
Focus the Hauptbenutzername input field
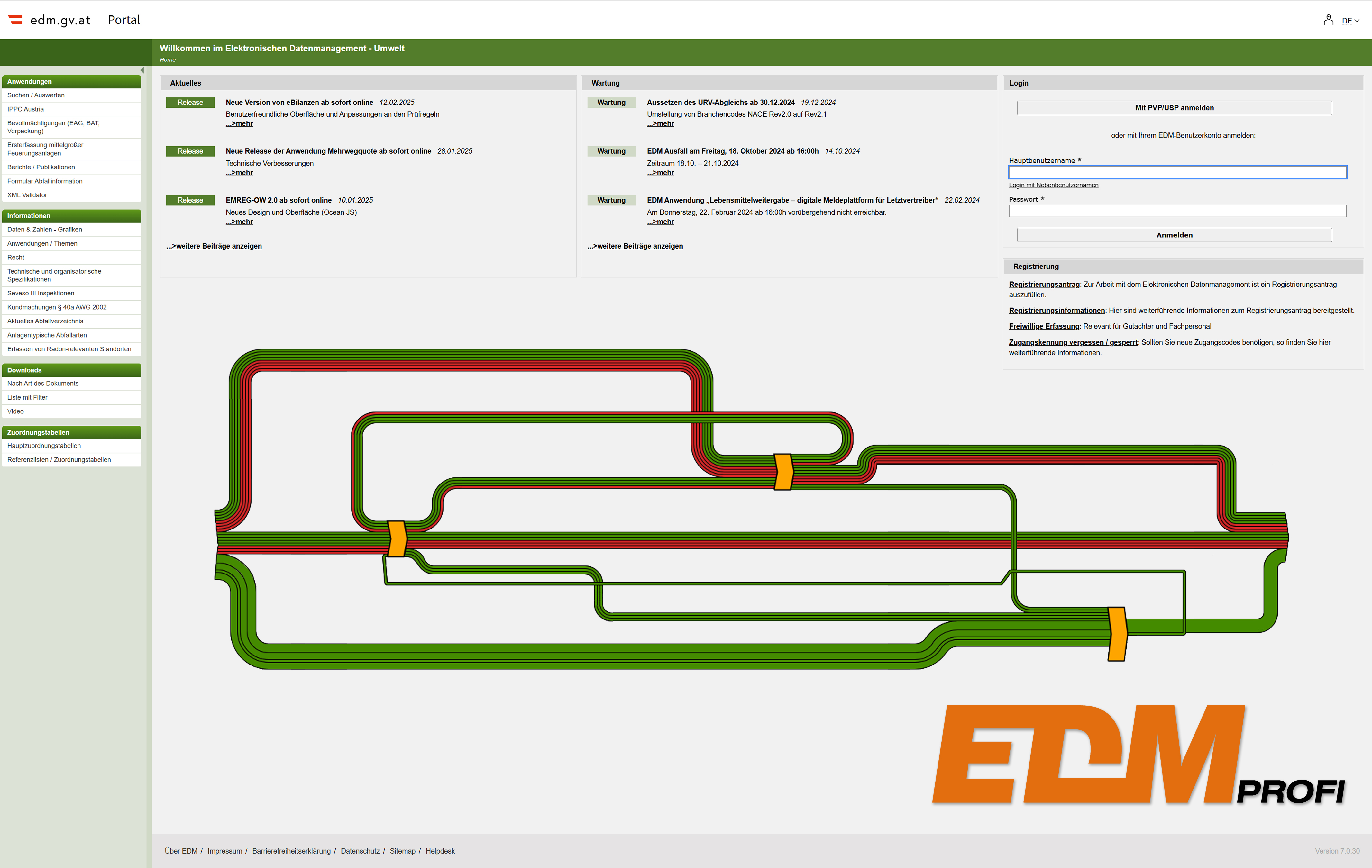pos(1177,172)
